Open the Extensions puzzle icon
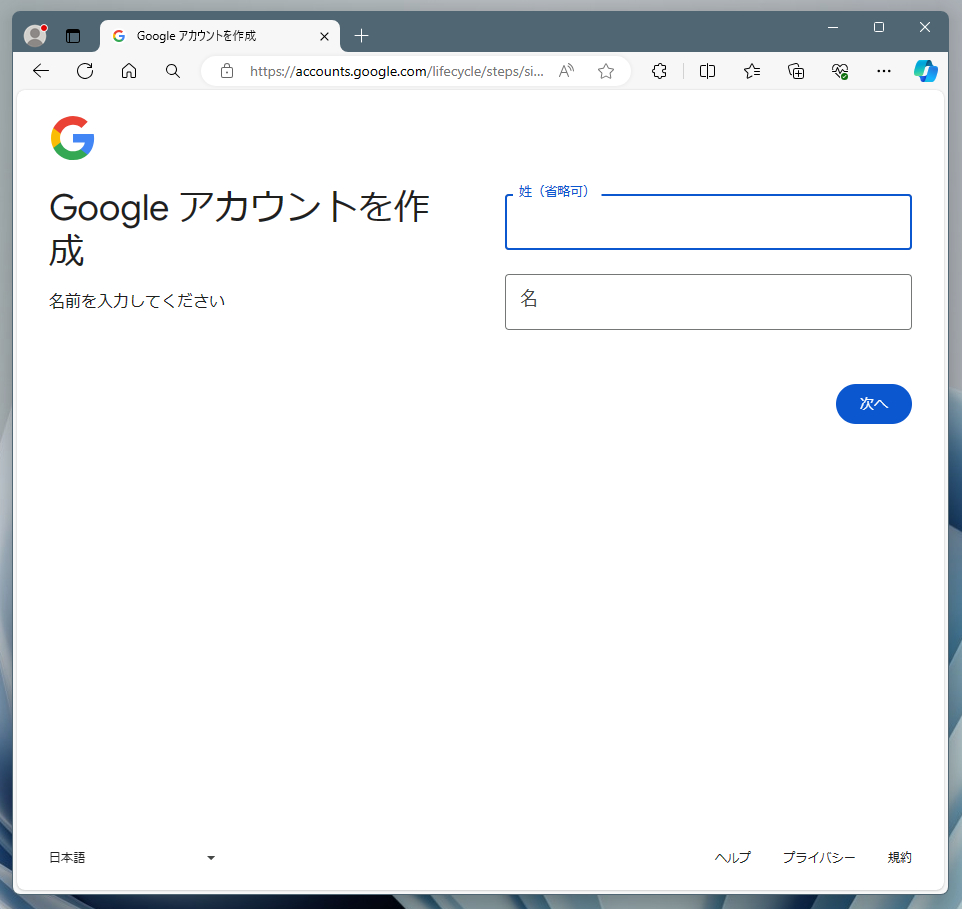The height and width of the screenshot is (909, 962). 660,71
